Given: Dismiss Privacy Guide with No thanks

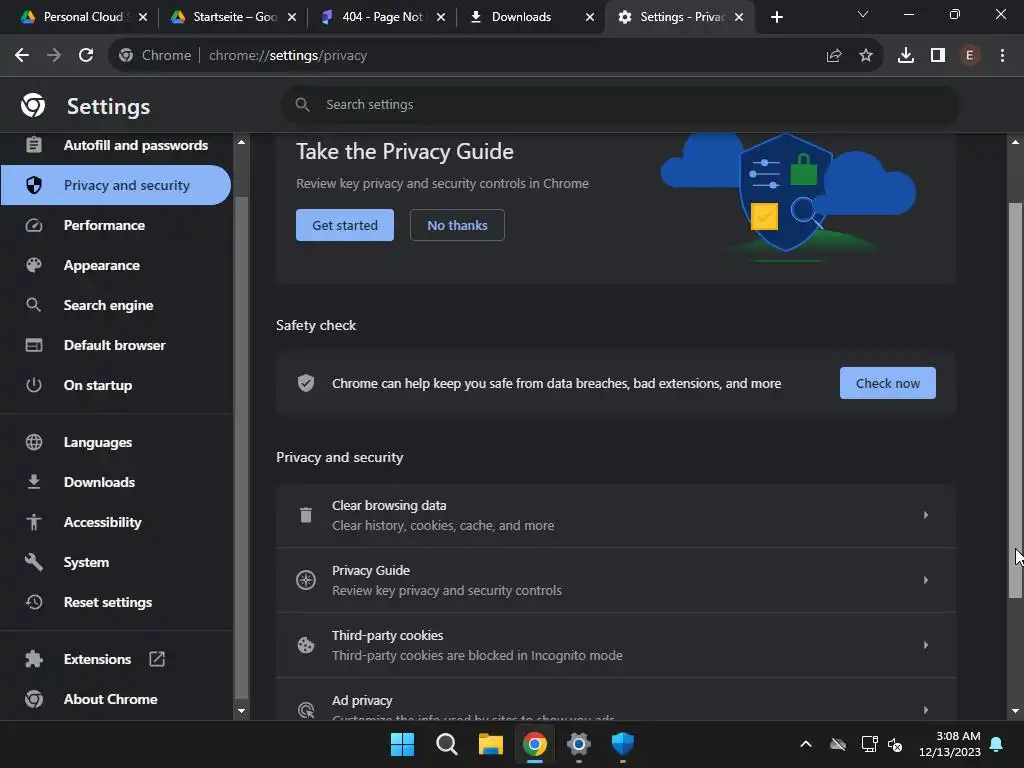Looking at the screenshot, I should click(x=457, y=225).
